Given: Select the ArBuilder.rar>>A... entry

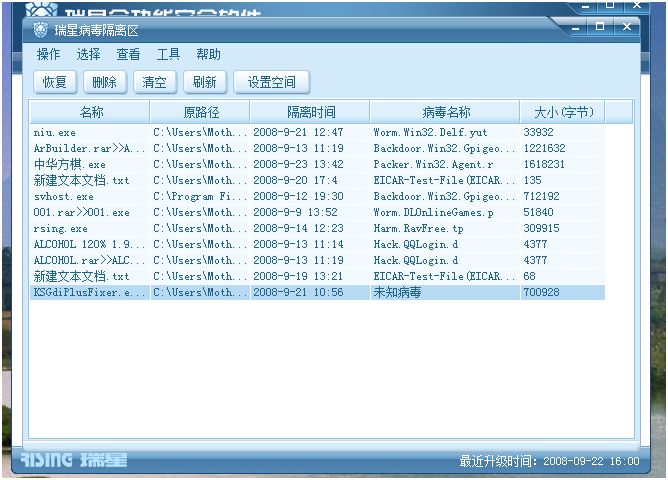Looking at the screenshot, I should coord(317,148).
